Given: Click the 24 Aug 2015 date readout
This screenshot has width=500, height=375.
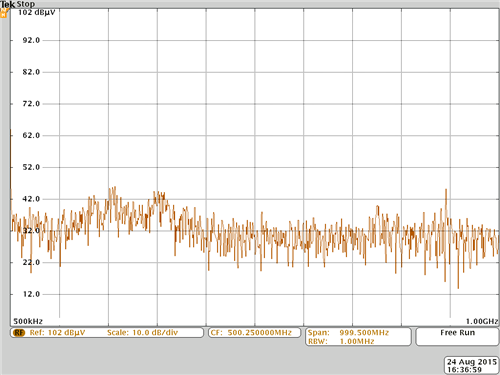Looking at the screenshot, I should [472, 362].
